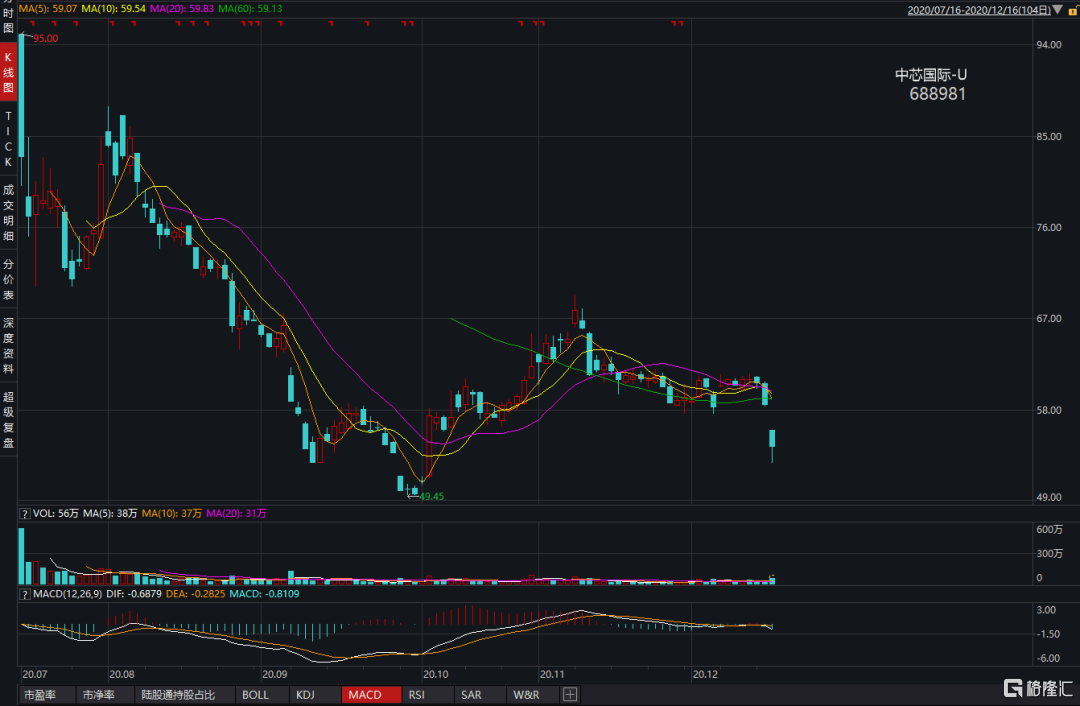Toggle the yellow lock icon

[x=1072, y=10]
